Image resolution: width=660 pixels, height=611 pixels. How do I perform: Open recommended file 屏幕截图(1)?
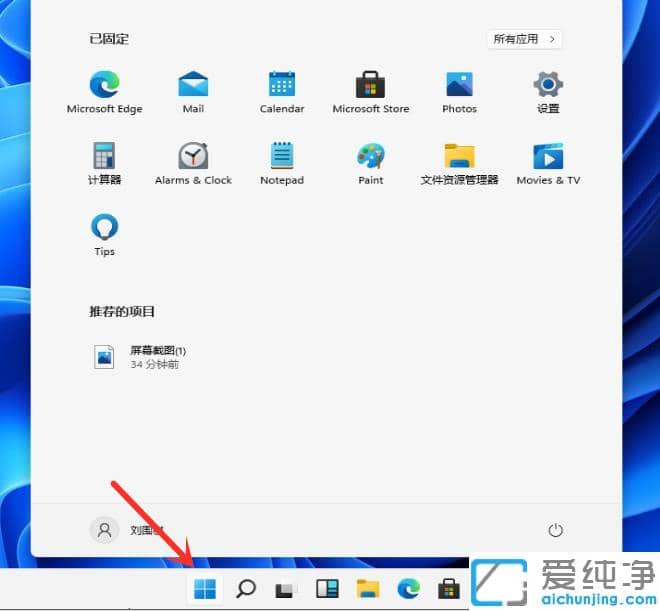pos(139,357)
